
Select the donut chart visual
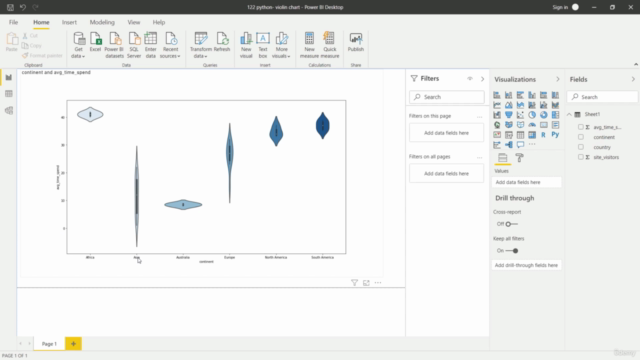tap(543, 115)
